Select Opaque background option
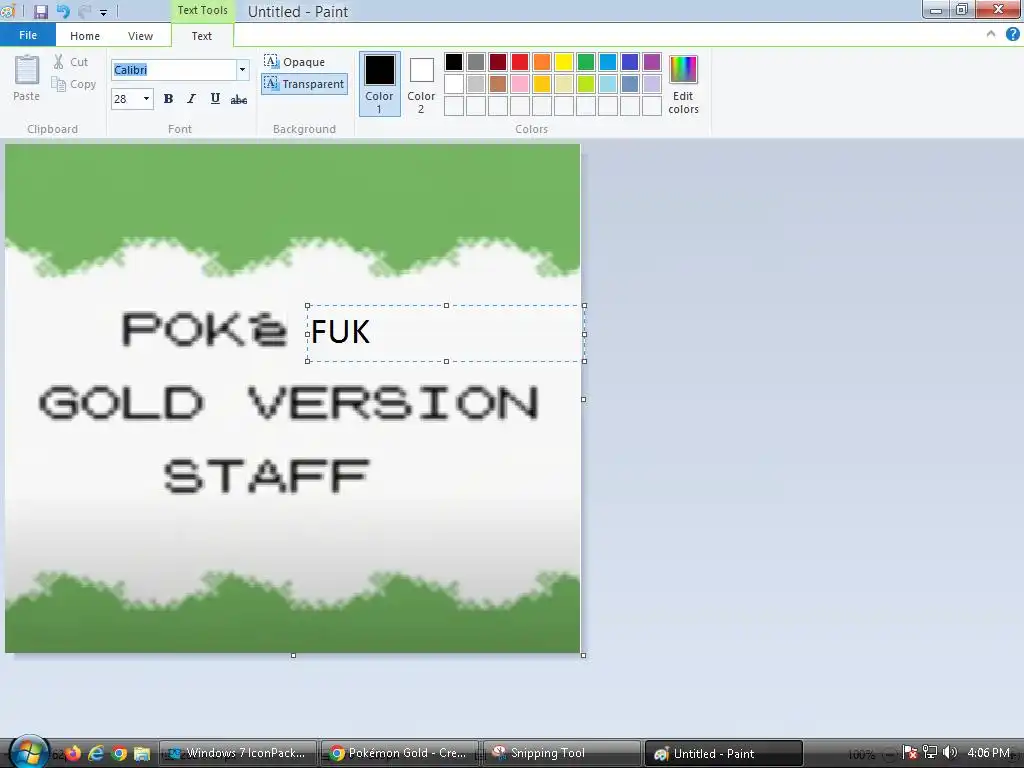Screen dimensions: 1024x768 click(x=295, y=62)
